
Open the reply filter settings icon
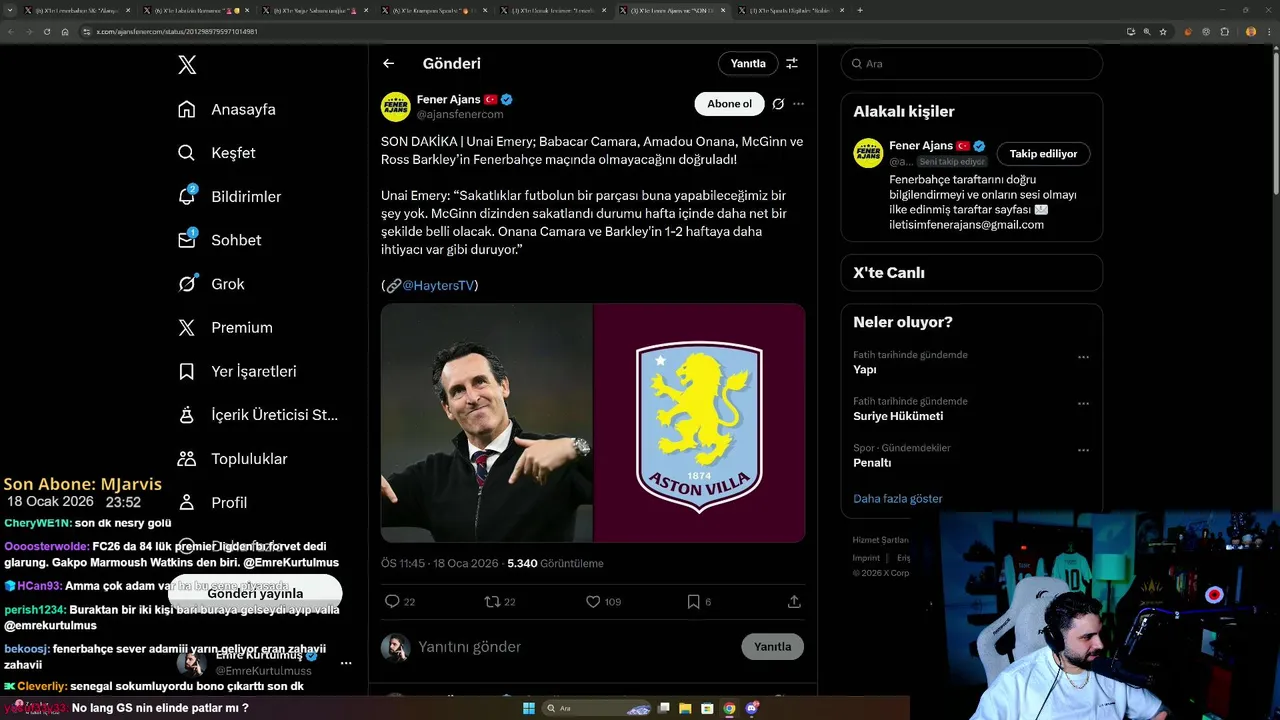(x=792, y=63)
